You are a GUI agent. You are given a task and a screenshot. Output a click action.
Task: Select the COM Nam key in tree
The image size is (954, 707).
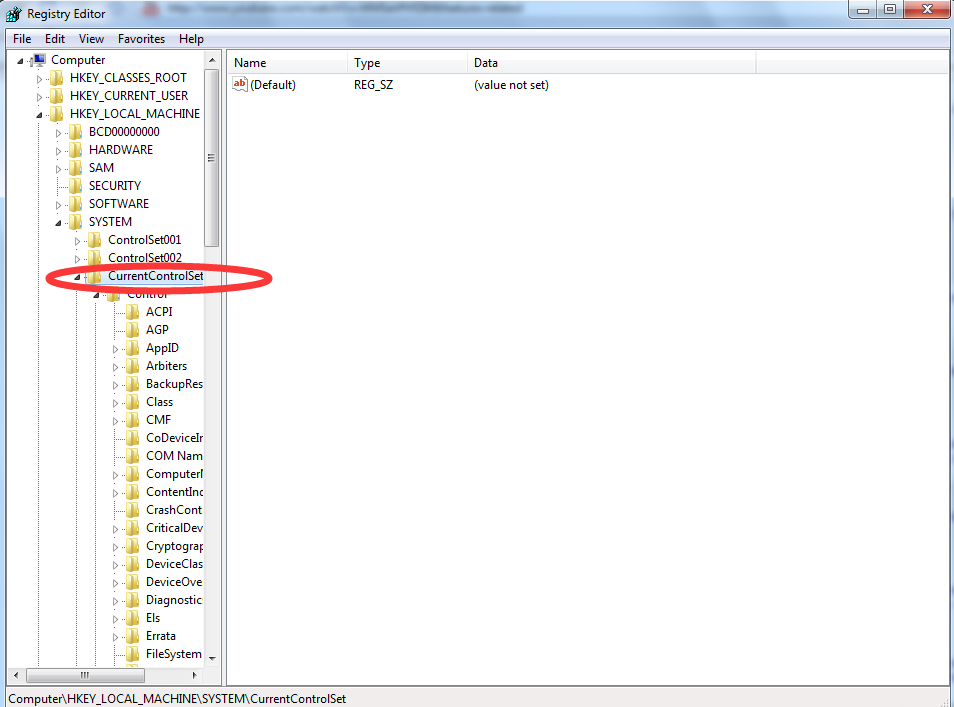coord(174,456)
